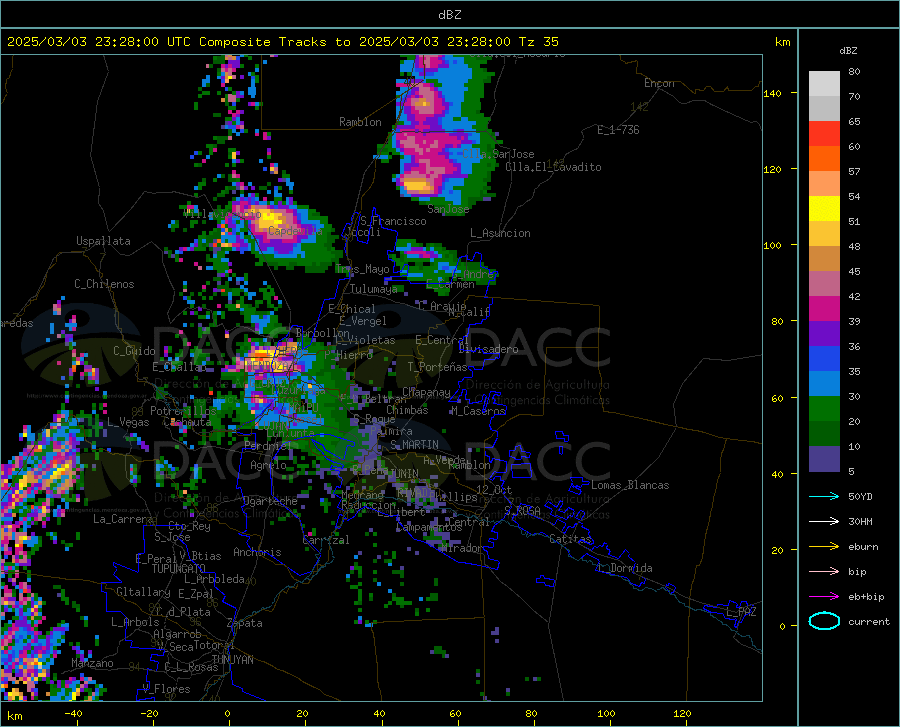The image size is (900, 727).
Task: Click the Divisadero map label
Action: (x=488, y=349)
